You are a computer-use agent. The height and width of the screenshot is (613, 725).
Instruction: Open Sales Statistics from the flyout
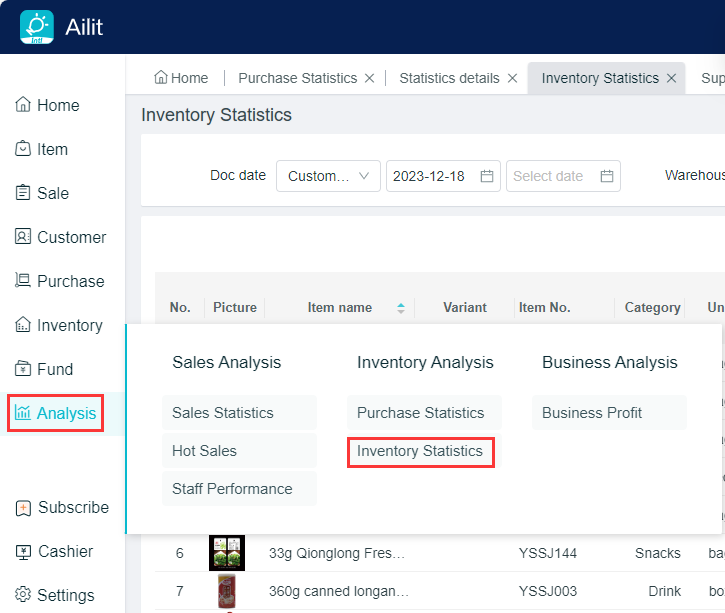[x=223, y=413]
